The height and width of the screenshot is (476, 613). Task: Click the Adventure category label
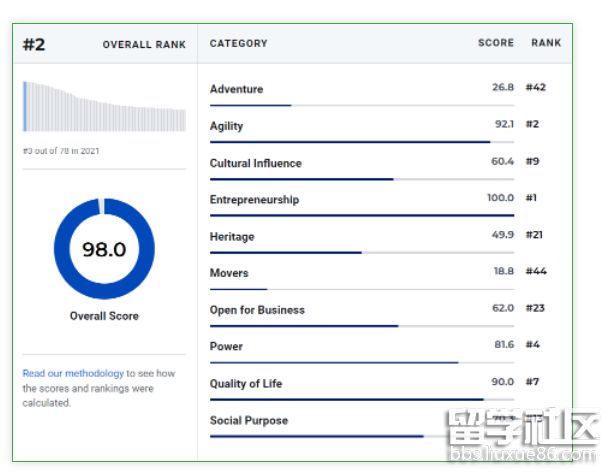236,89
